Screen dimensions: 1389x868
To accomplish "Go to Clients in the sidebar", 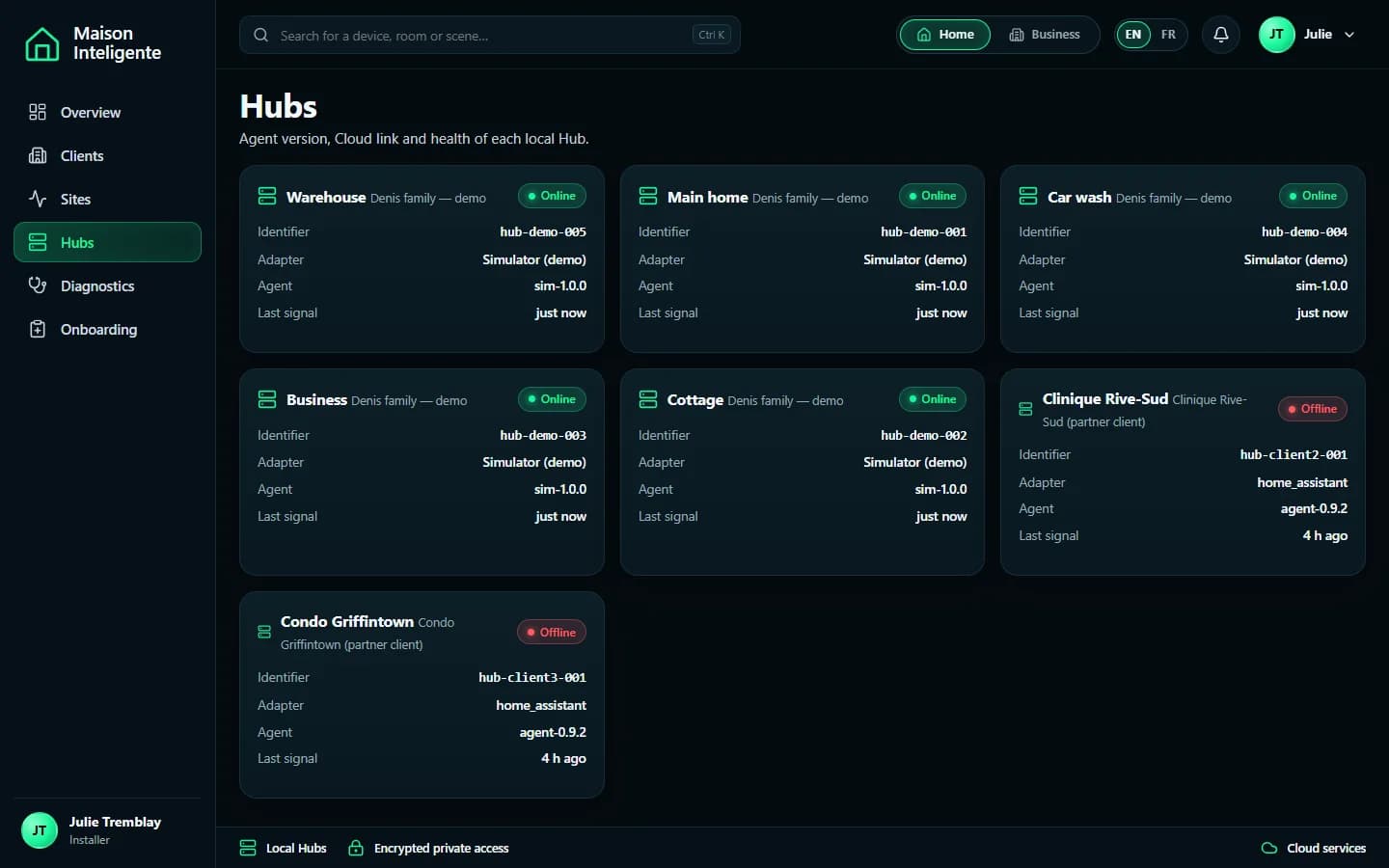I will tap(107, 155).
